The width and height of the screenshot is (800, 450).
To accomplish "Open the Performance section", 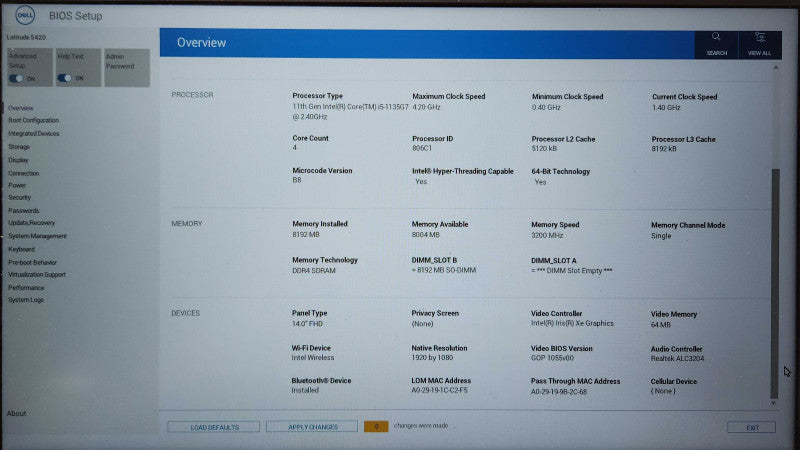I will point(26,288).
